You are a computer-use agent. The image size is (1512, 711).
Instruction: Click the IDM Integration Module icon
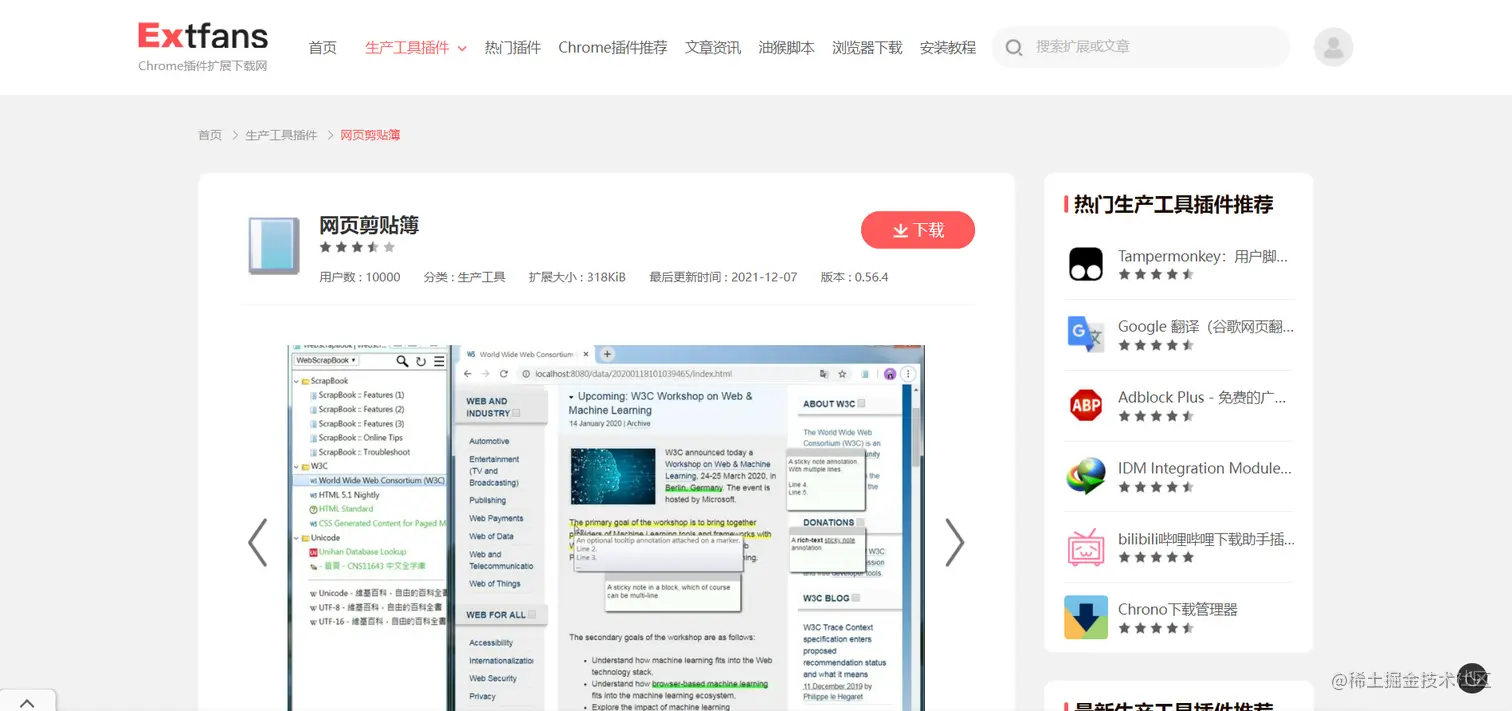[1086, 476]
